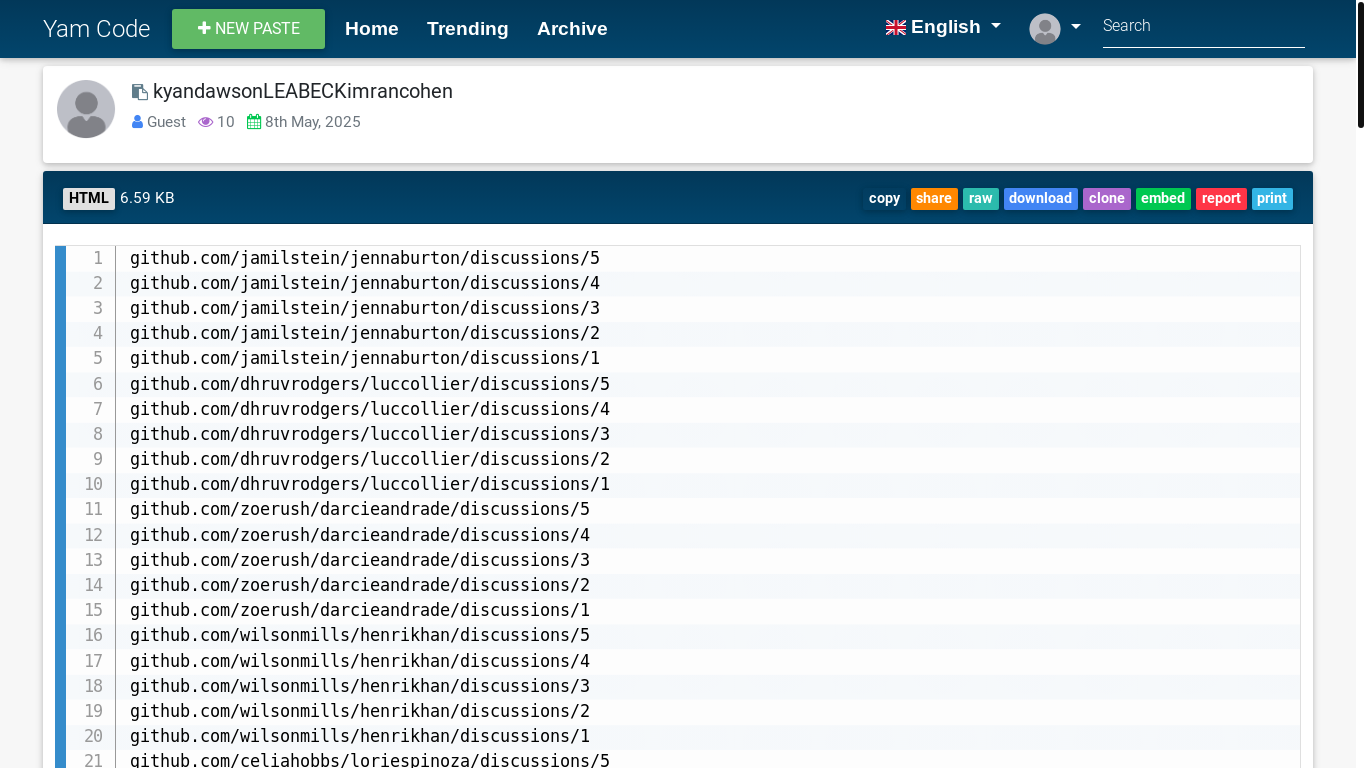Click in the Search input field

pos(1203,27)
